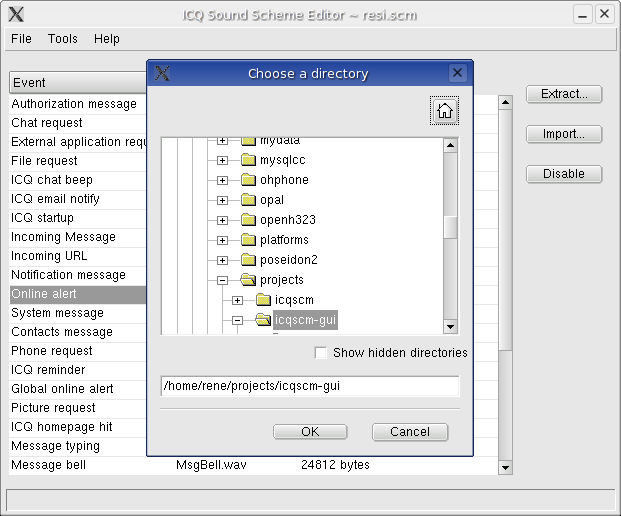
Task: Select the mysqlcc directory name
Action: pyautogui.click(x=283, y=160)
